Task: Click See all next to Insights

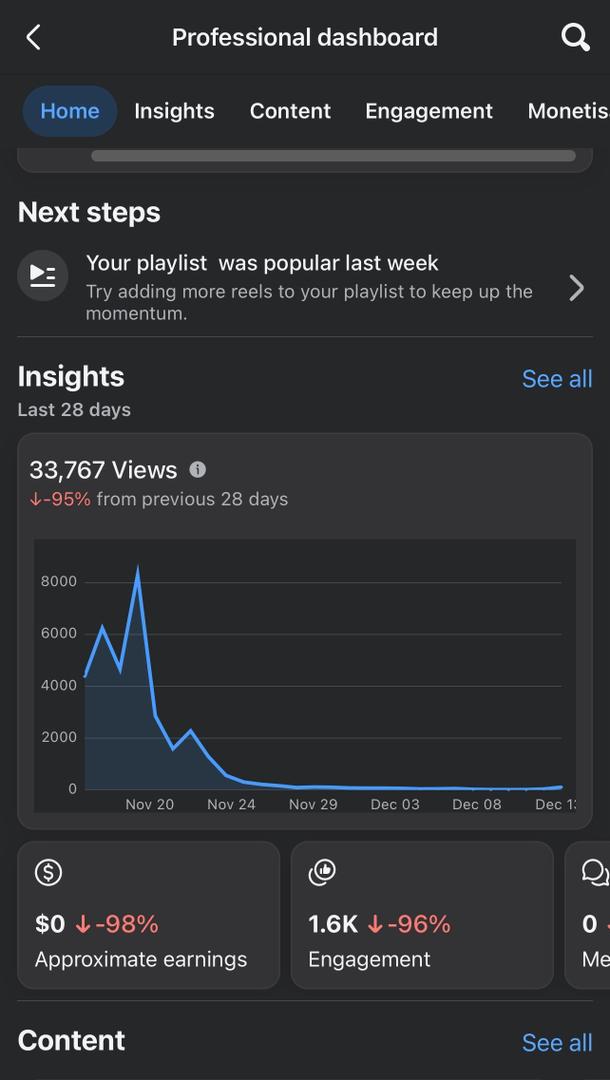Action: pyautogui.click(x=557, y=379)
